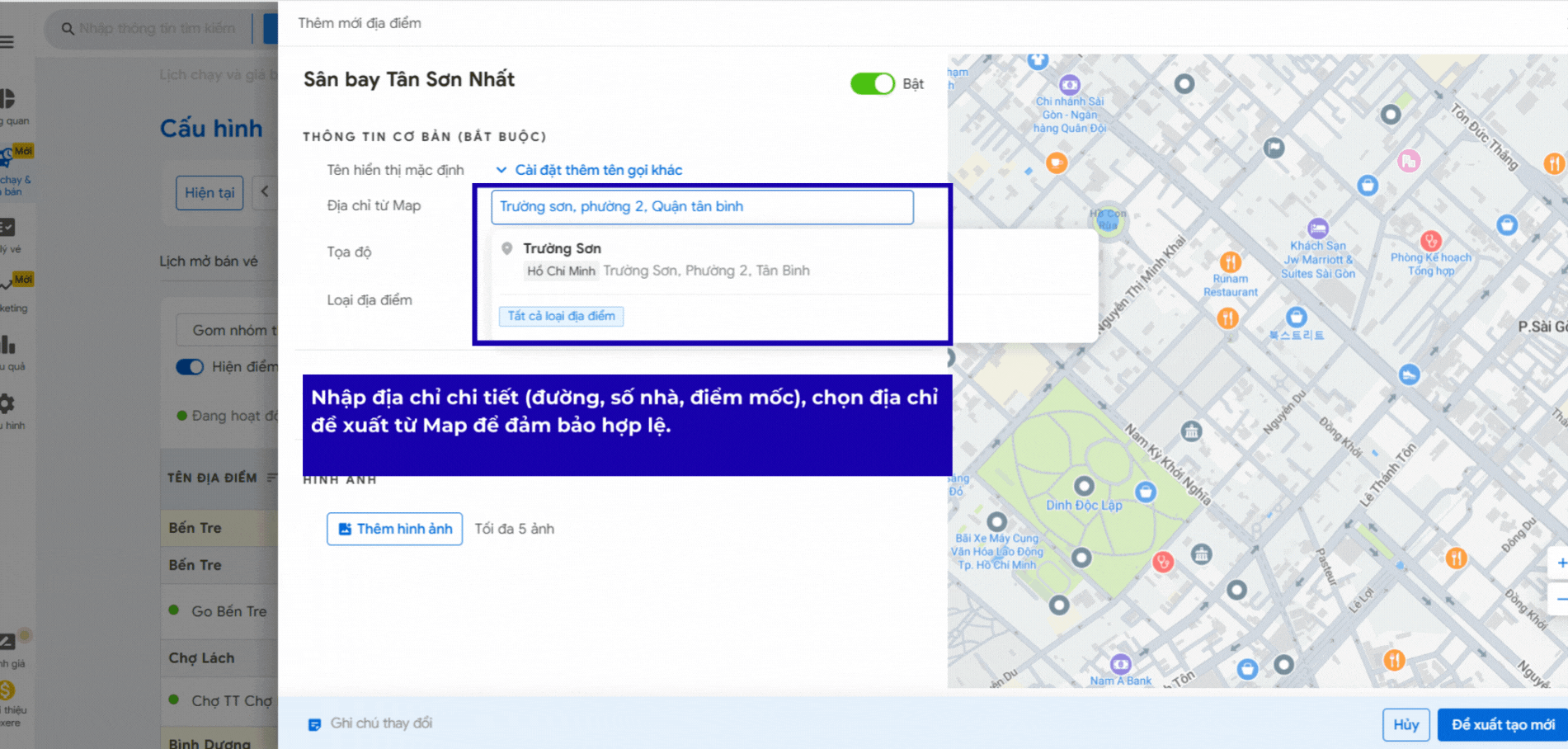
Task: Expand Cài đặt thêm tên gọi khác
Action: 589,170
